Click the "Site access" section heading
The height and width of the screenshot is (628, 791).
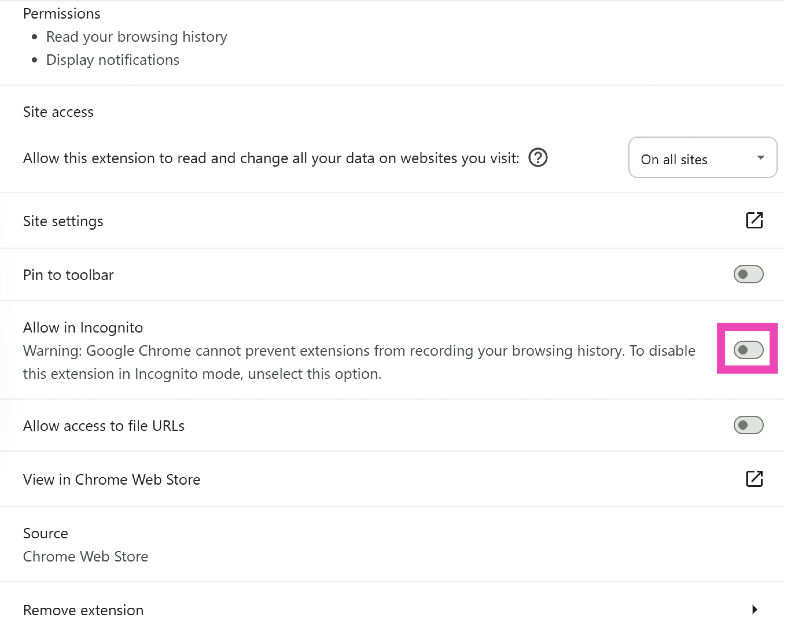click(58, 112)
